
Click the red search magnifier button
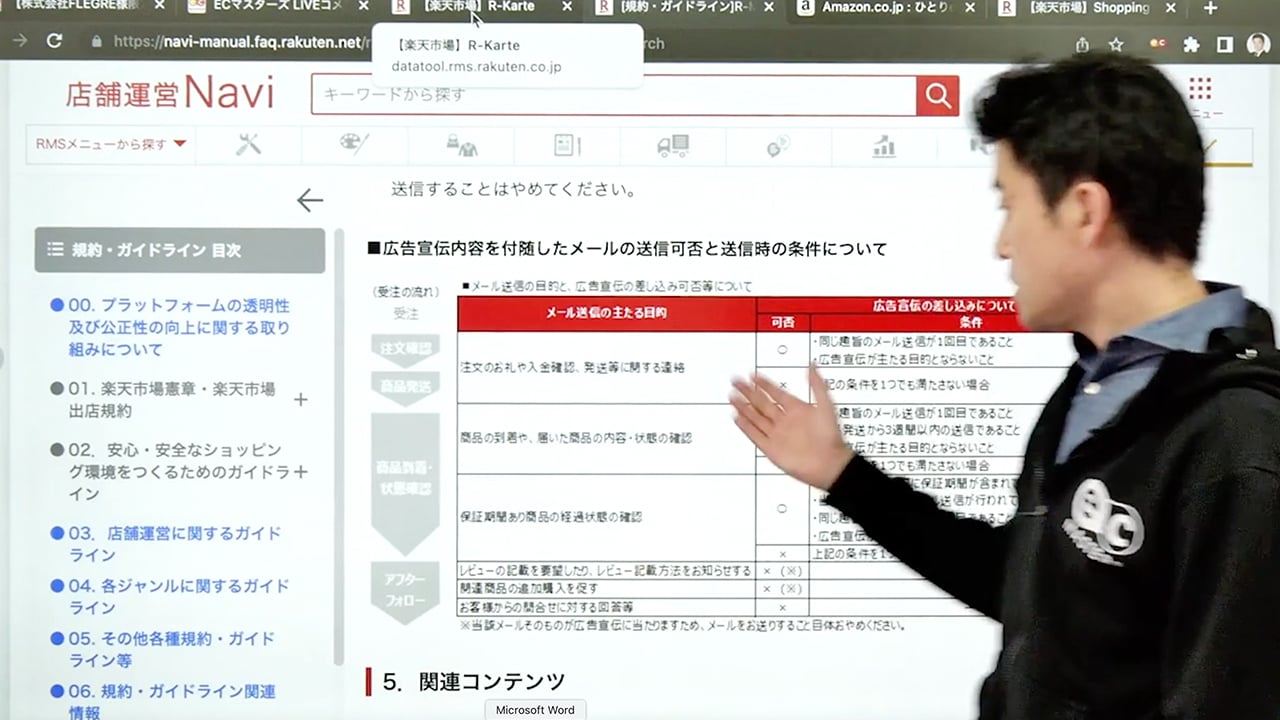(x=937, y=95)
